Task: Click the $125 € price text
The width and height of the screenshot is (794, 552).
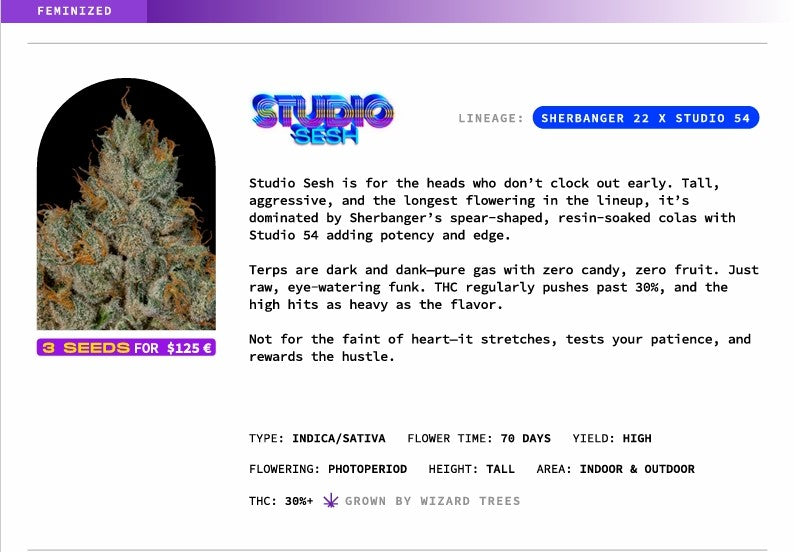Action: [189, 348]
